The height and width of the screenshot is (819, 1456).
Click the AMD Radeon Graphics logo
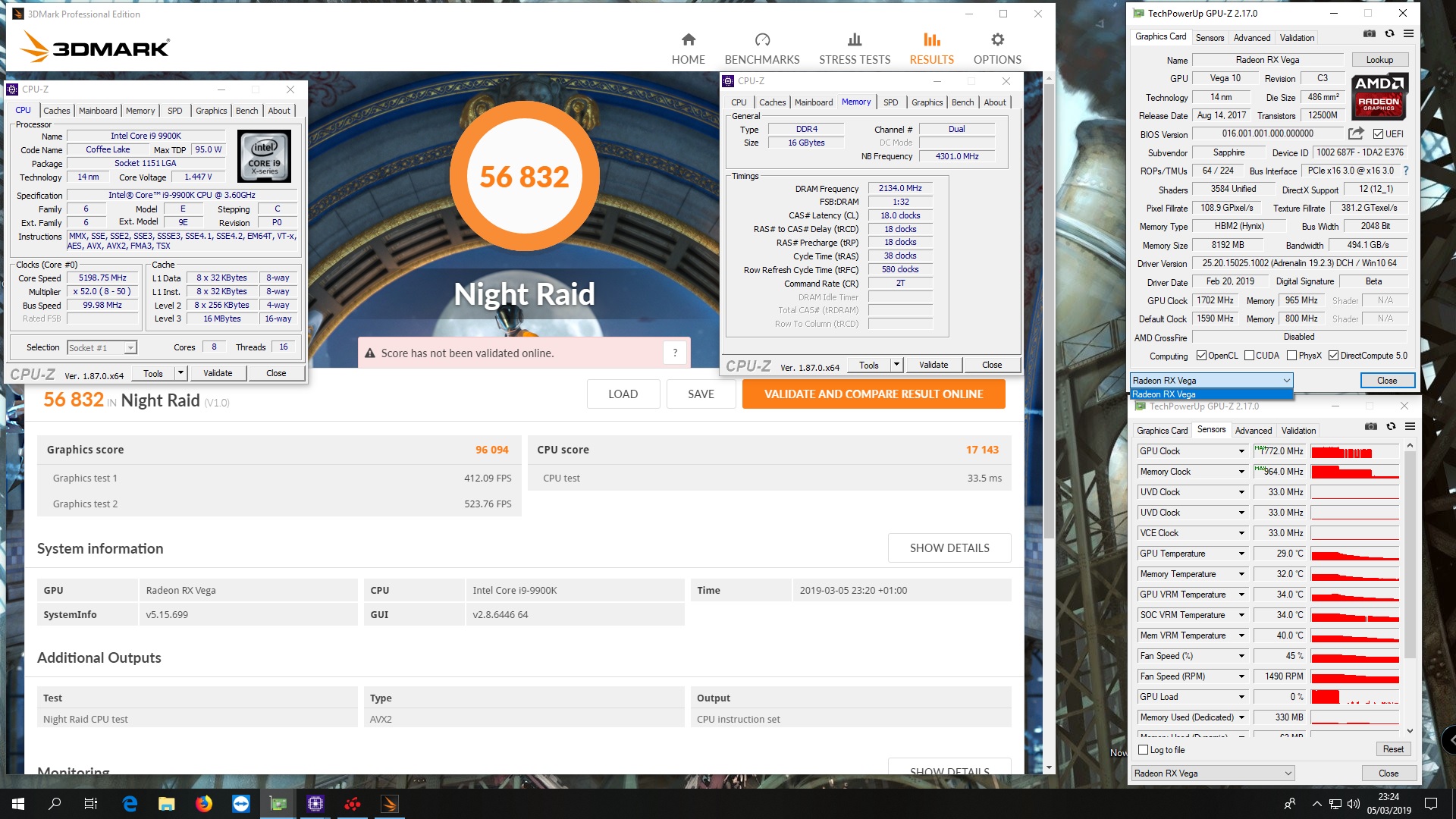pos(1379,97)
